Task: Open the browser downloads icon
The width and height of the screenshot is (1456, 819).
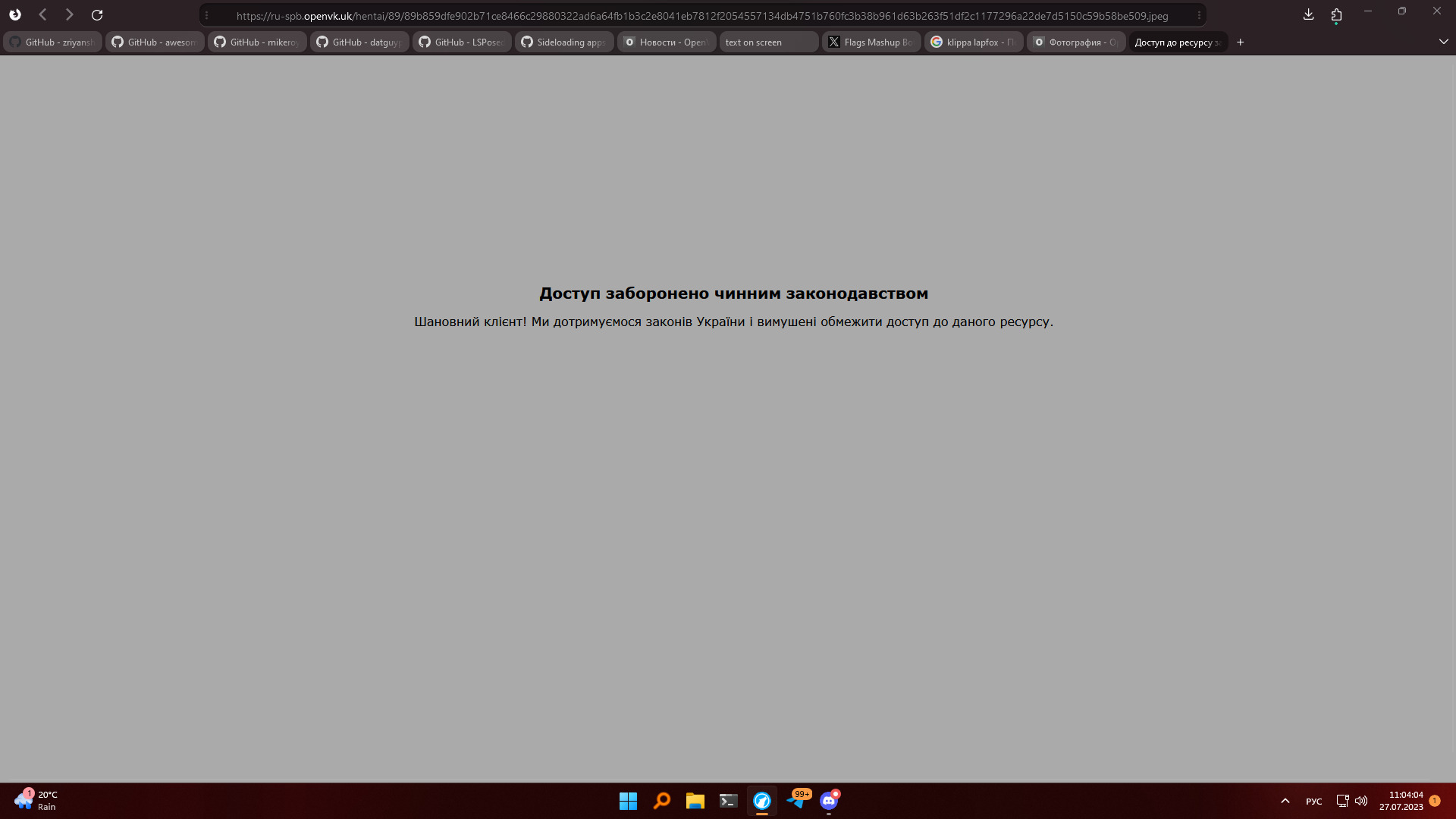Action: click(x=1308, y=14)
